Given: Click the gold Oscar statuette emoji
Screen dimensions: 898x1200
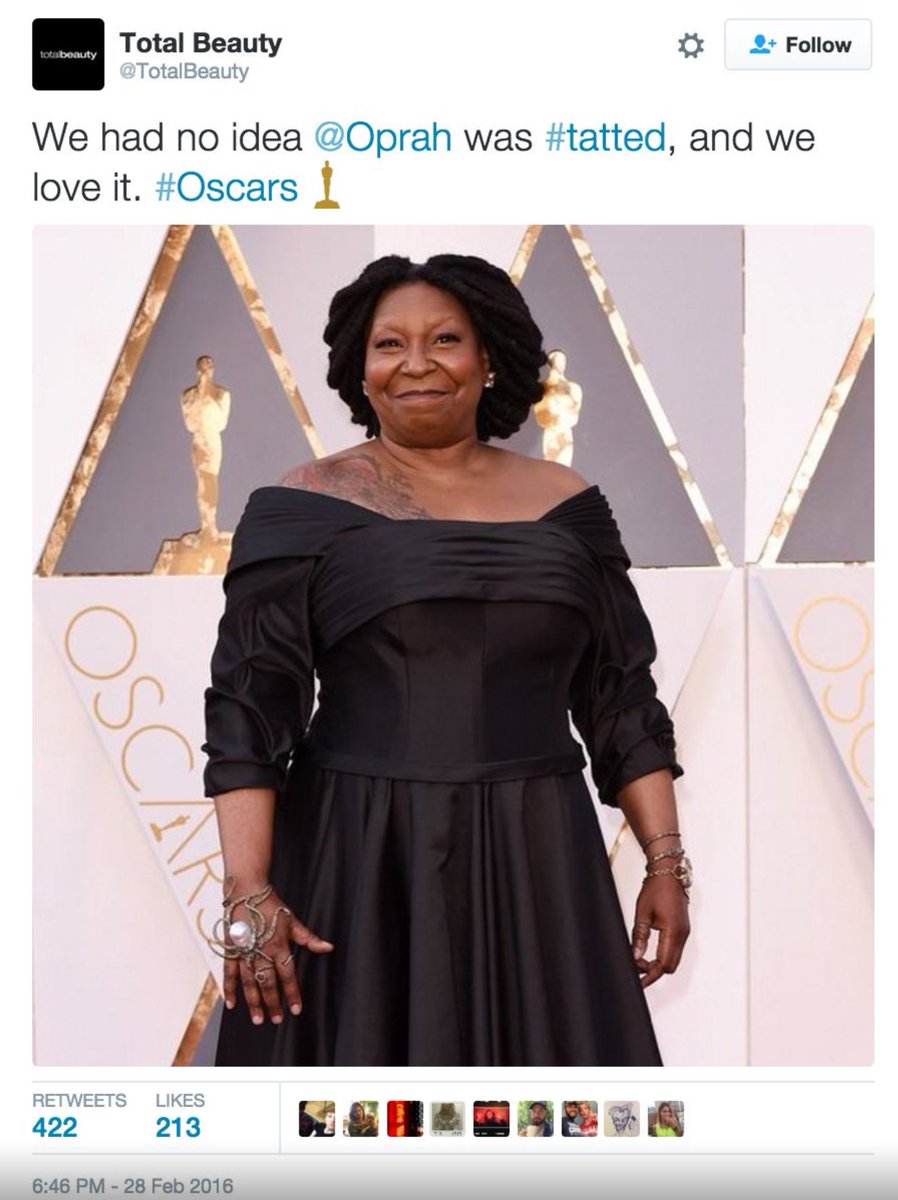Looking at the screenshot, I should [326, 186].
